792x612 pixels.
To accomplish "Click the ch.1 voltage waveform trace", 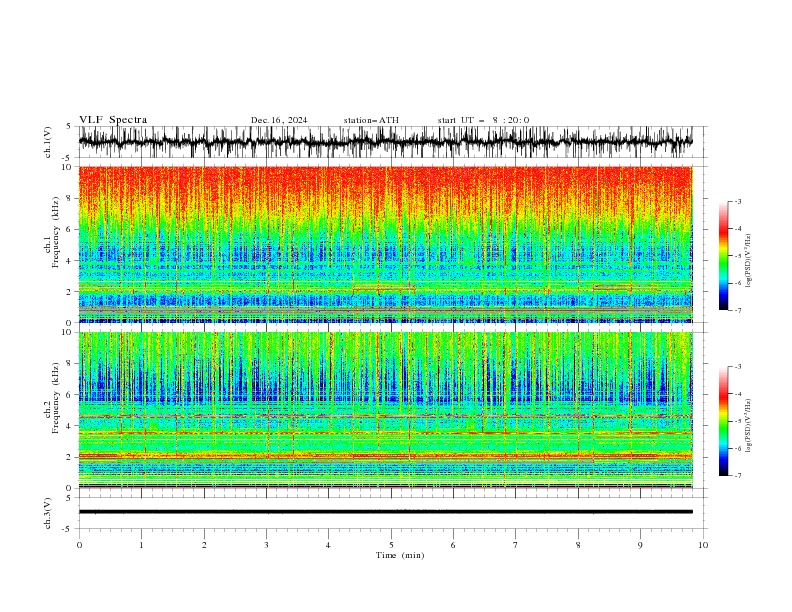I will 385,142.
